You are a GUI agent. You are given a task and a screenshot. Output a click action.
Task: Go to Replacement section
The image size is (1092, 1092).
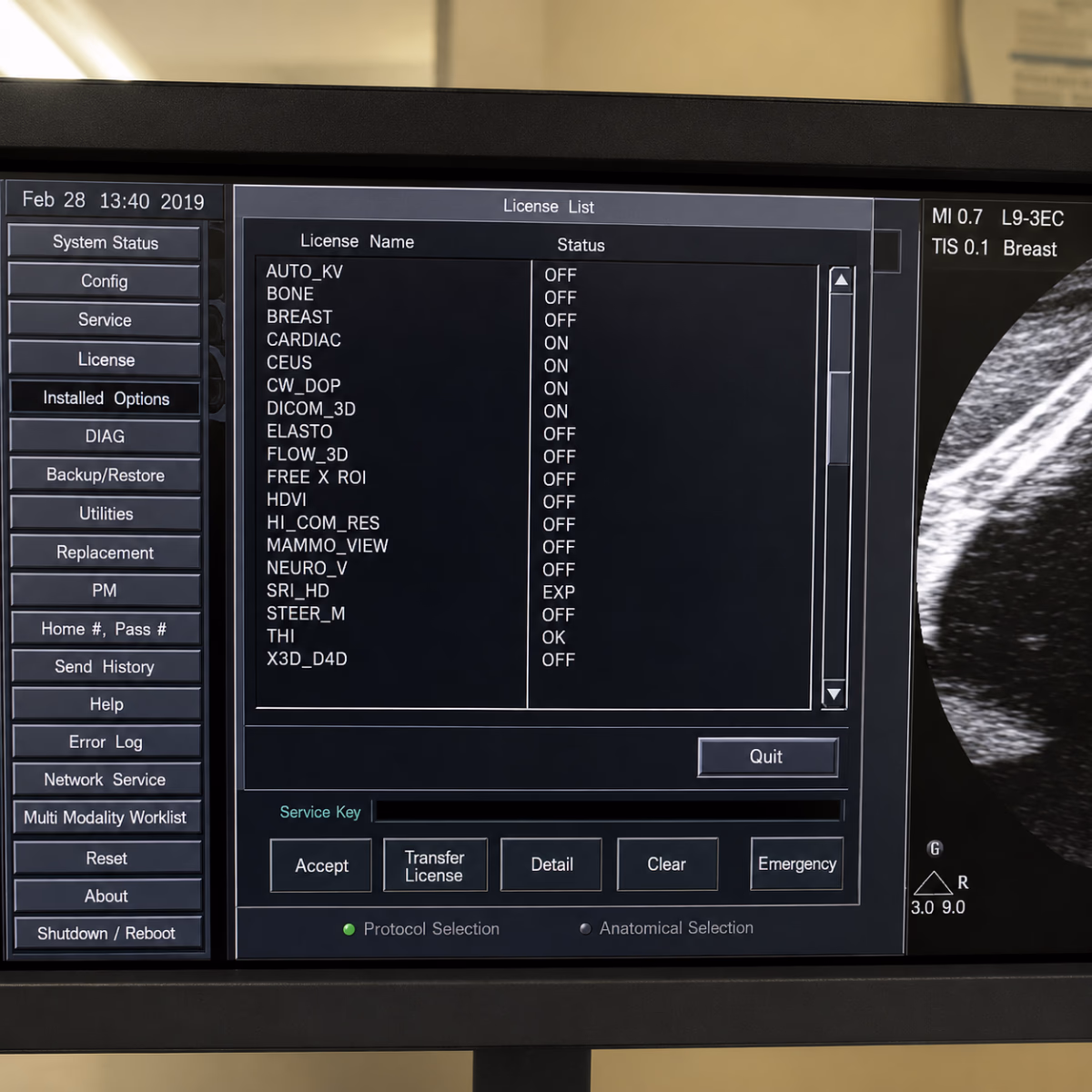click(x=106, y=552)
